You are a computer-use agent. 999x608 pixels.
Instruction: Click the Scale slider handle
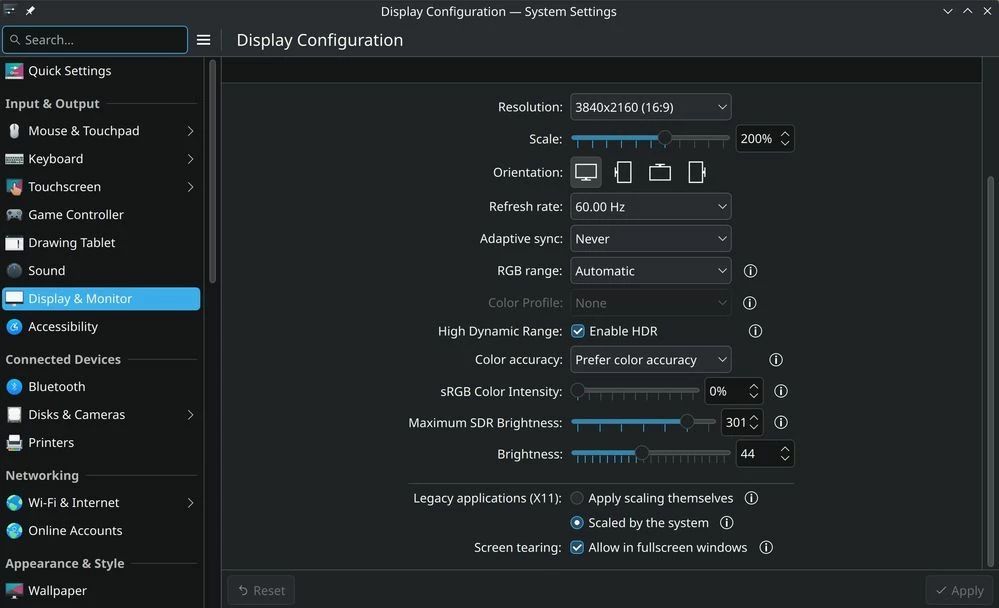click(665, 138)
